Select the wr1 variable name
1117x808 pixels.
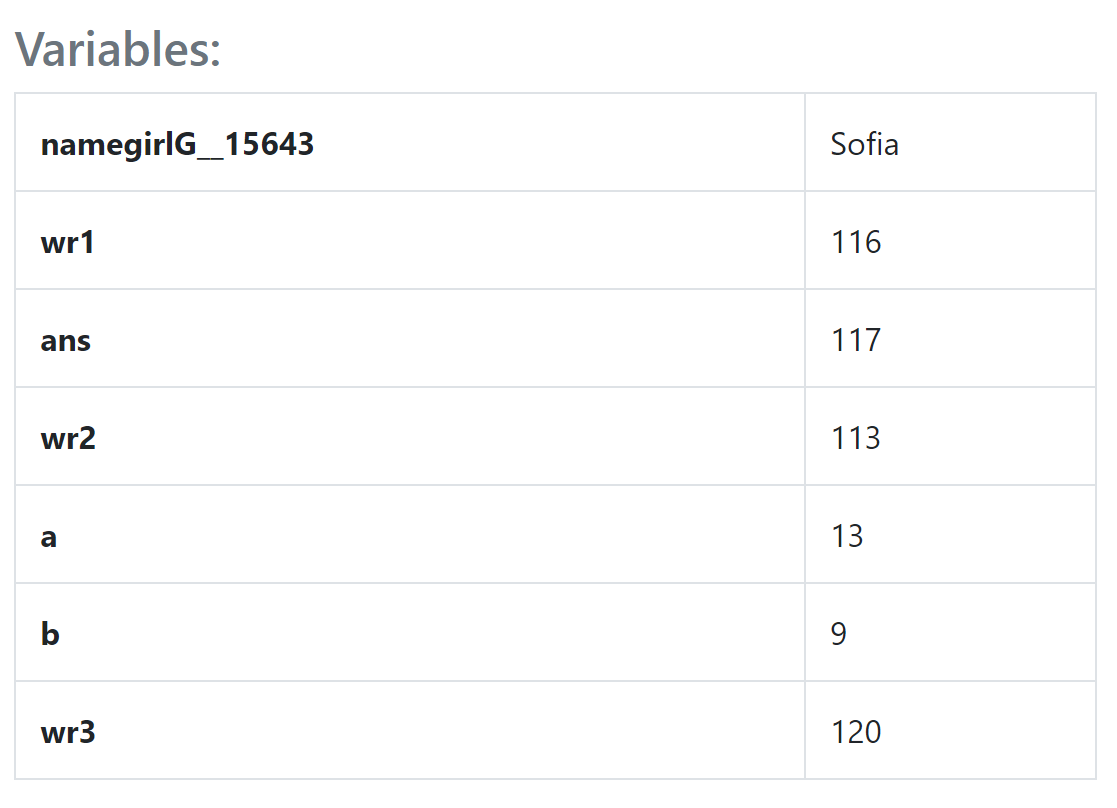point(68,242)
